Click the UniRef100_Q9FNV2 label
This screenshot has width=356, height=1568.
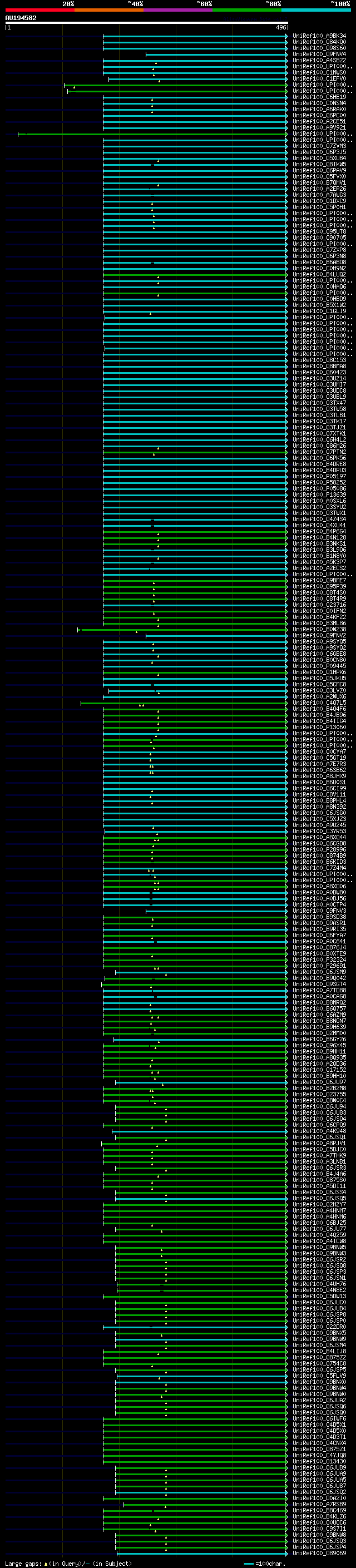319,635
